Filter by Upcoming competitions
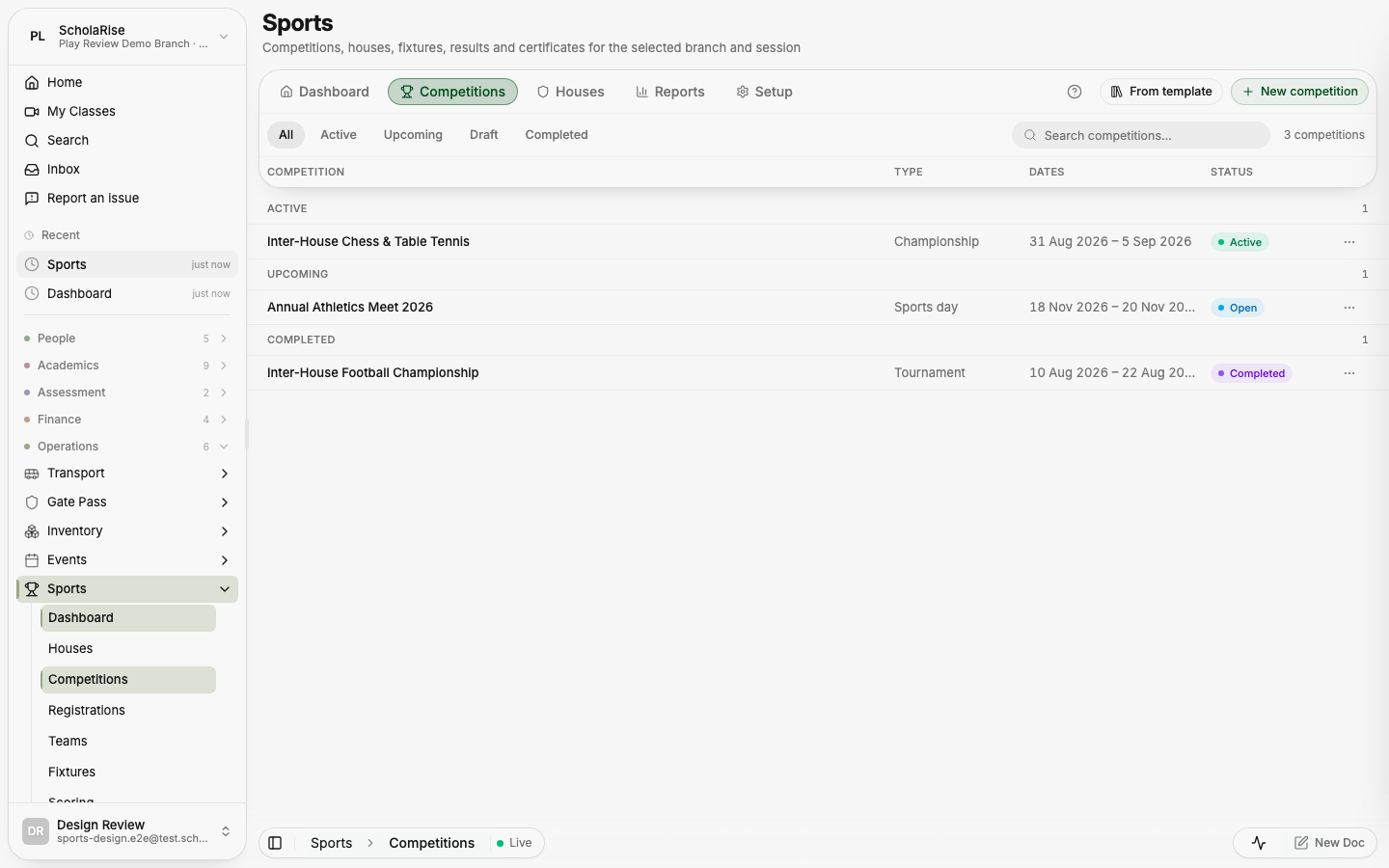The image size is (1389, 868). point(413,135)
